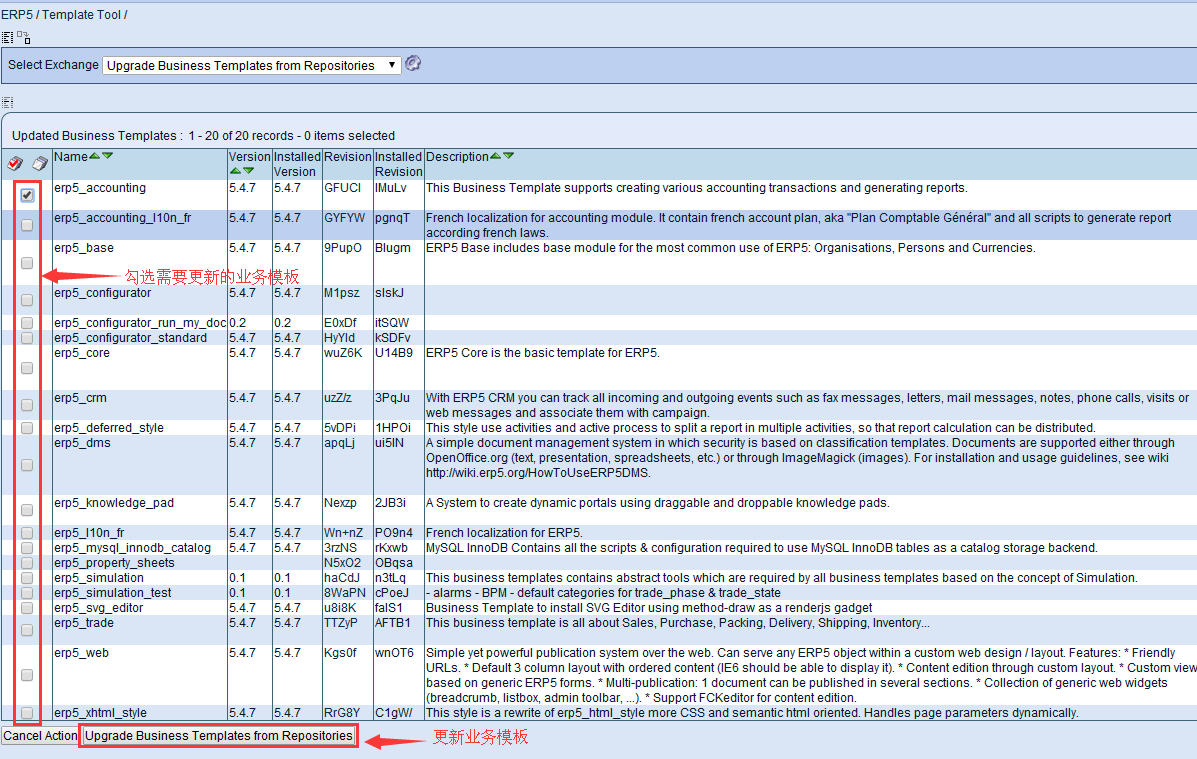
Task: Click the check-all icon in the table header
Action: tap(15, 163)
